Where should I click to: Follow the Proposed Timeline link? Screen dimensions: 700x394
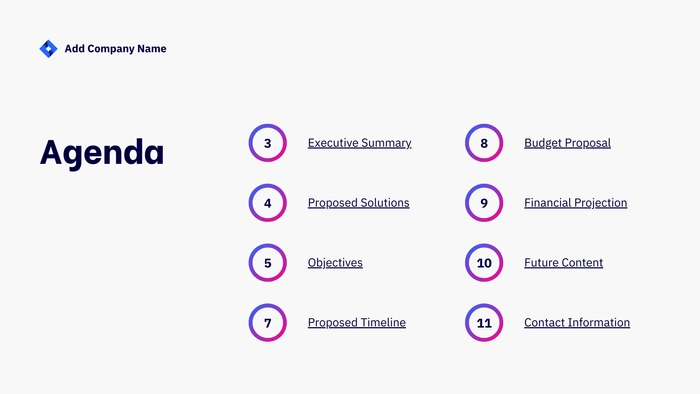(357, 322)
